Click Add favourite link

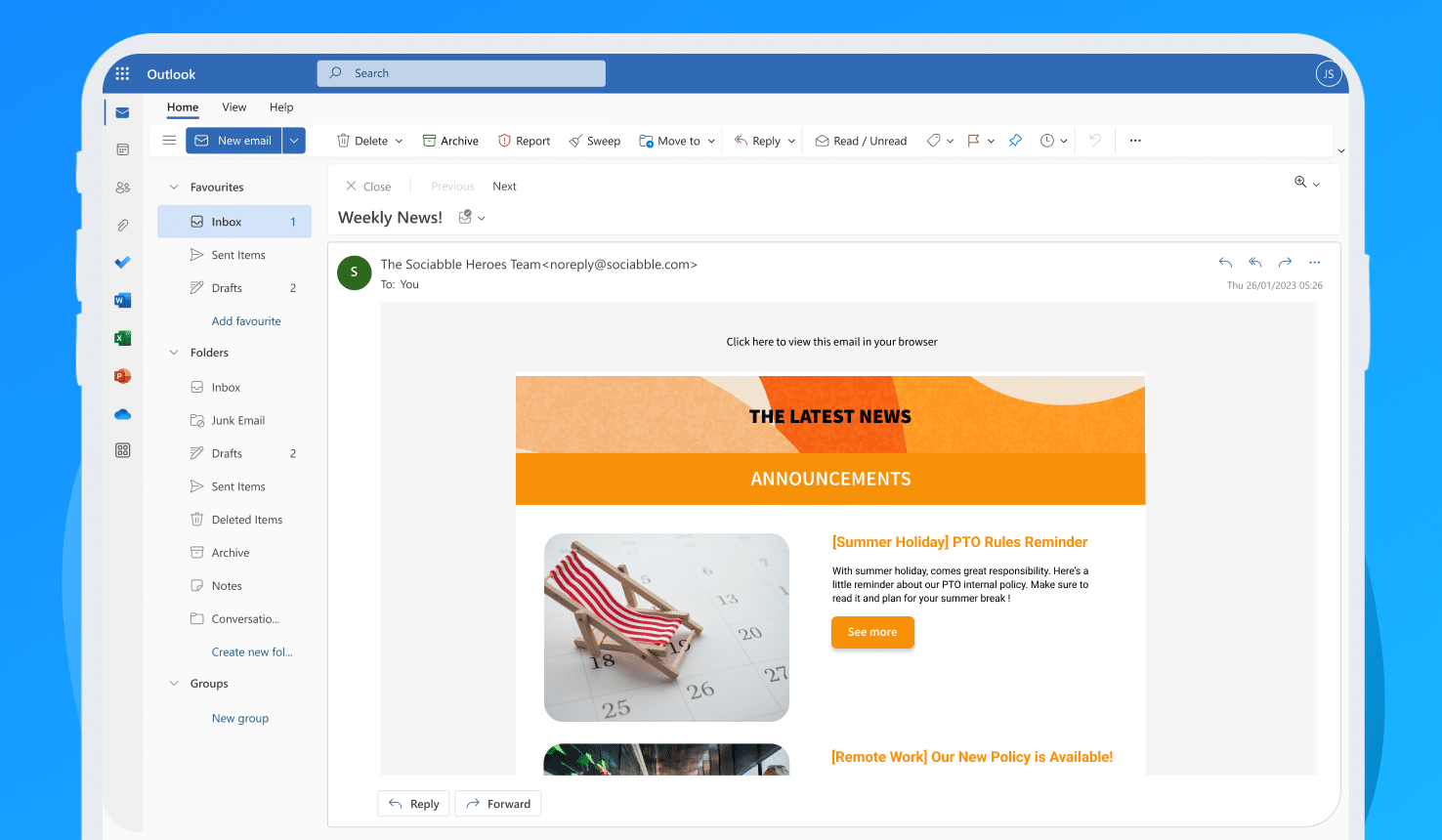[246, 321]
